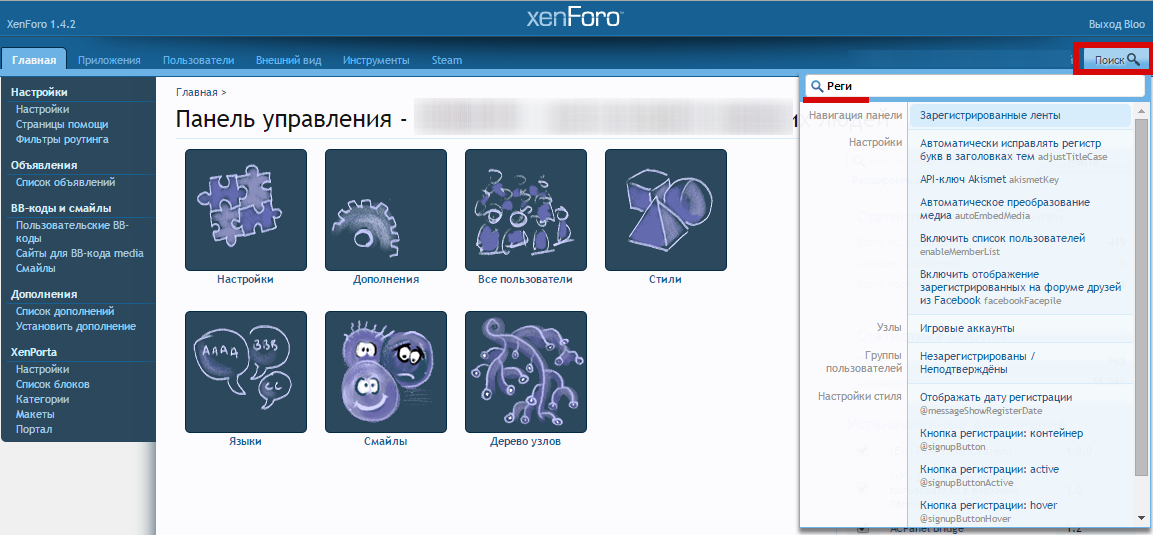Select Отображать дату регистрации result
The image size is (1153, 535).
(1021, 403)
